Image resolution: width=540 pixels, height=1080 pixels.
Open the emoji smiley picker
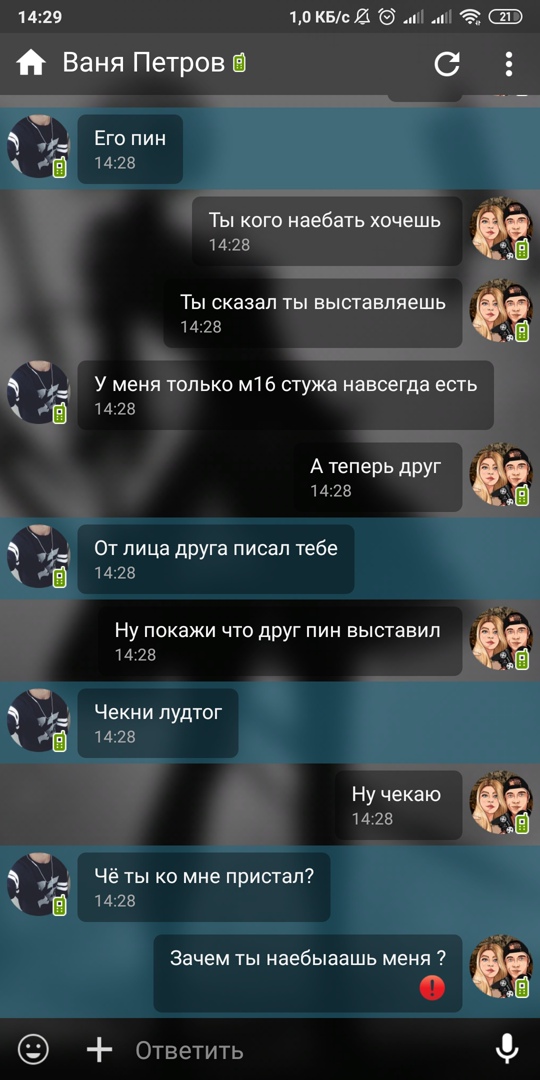(33, 1050)
